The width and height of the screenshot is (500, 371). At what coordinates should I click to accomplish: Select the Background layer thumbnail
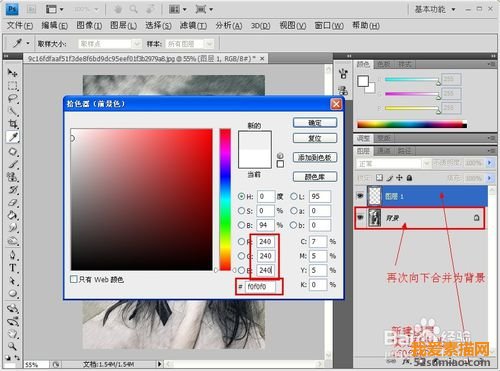tap(374, 218)
